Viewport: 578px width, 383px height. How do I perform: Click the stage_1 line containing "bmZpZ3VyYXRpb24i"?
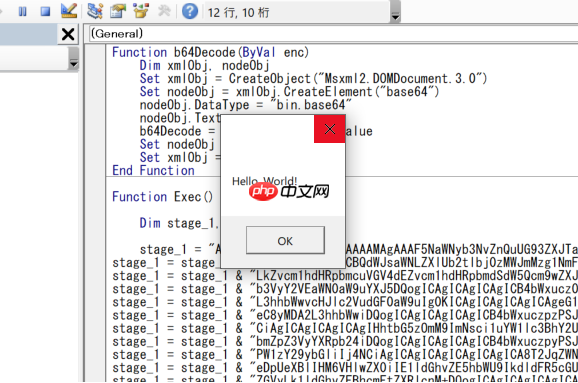pos(345,342)
